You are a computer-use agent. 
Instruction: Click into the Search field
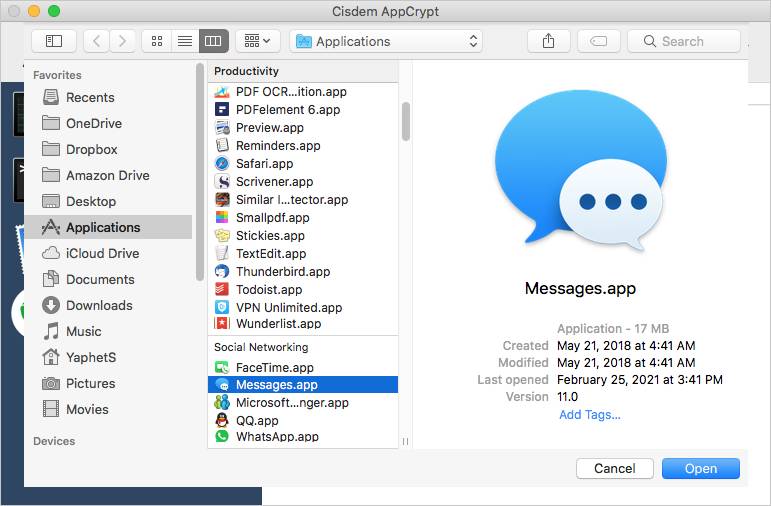(x=683, y=41)
